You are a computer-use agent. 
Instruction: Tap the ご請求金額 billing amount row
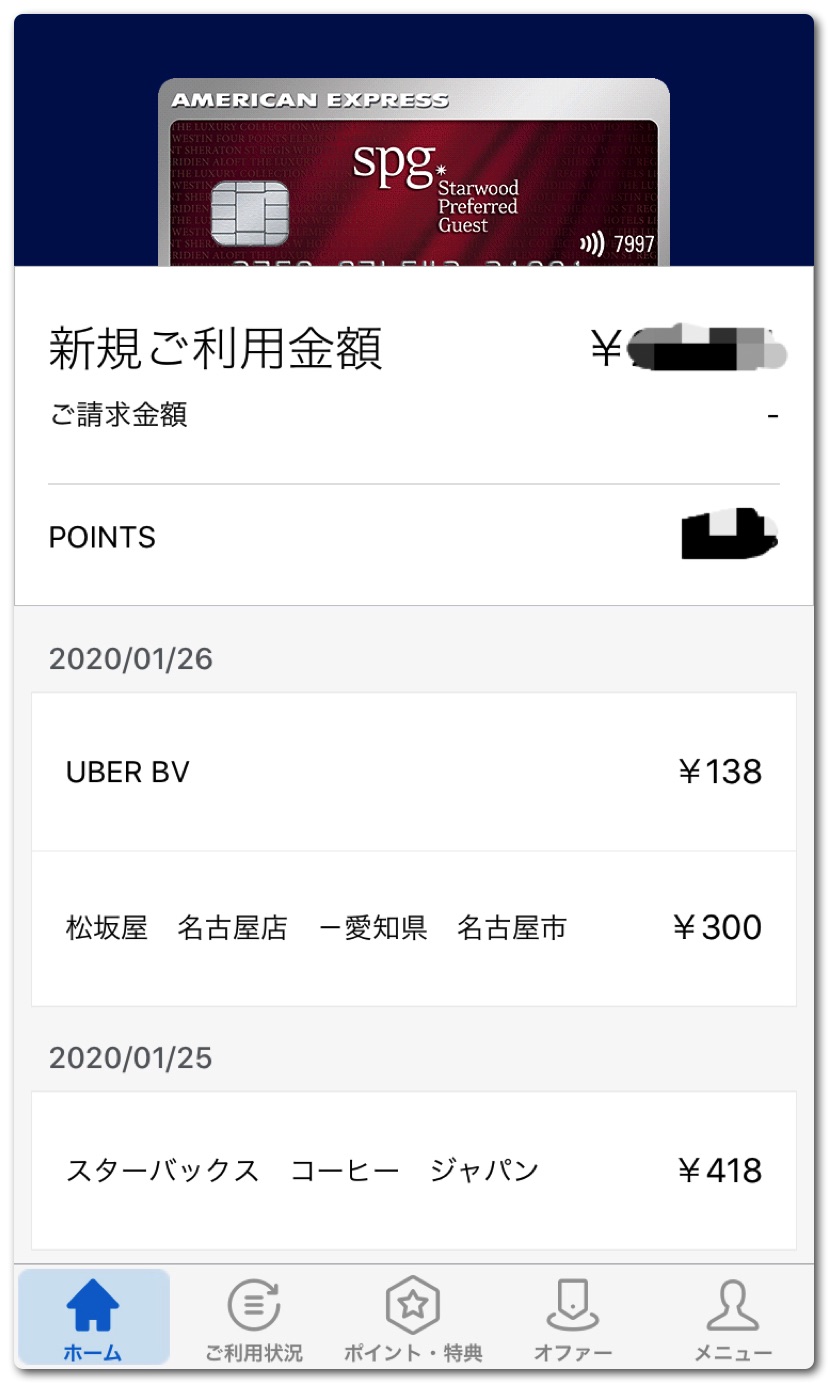(413, 414)
